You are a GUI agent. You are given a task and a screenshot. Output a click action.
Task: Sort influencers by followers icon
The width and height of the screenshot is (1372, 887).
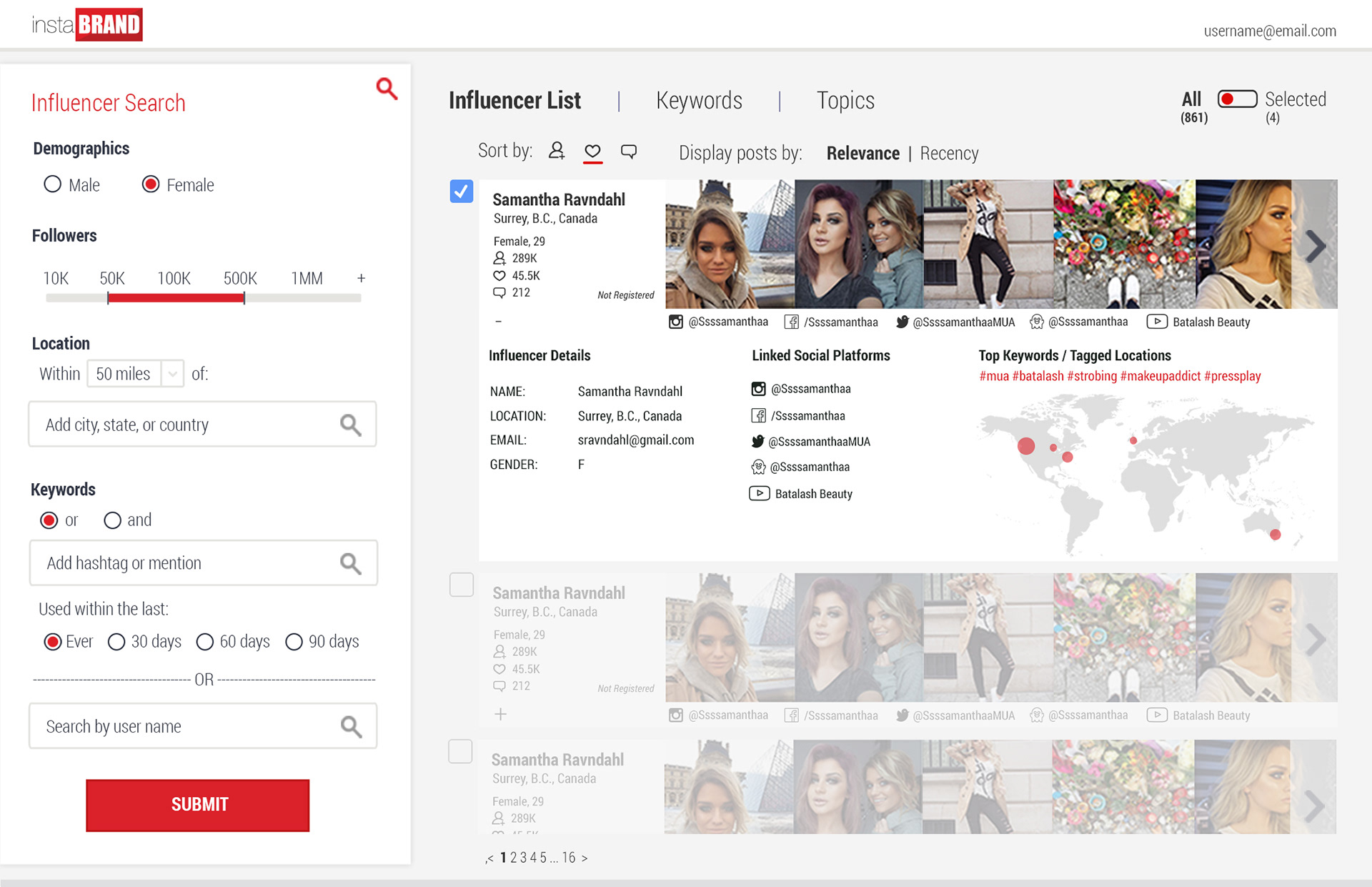click(557, 151)
